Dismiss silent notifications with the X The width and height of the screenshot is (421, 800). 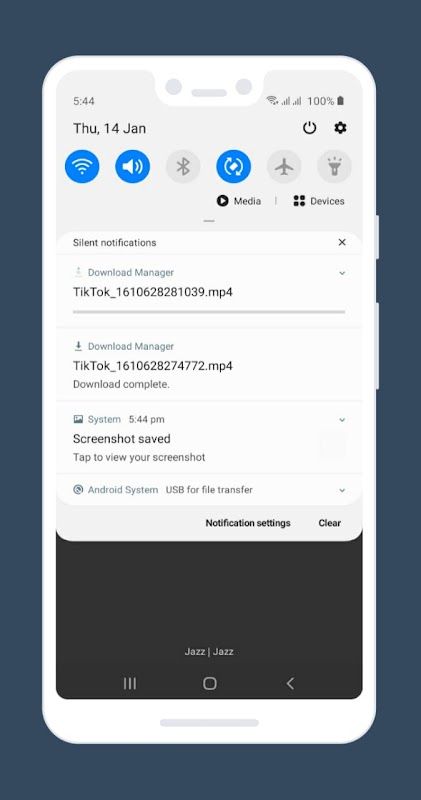tap(342, 242)
